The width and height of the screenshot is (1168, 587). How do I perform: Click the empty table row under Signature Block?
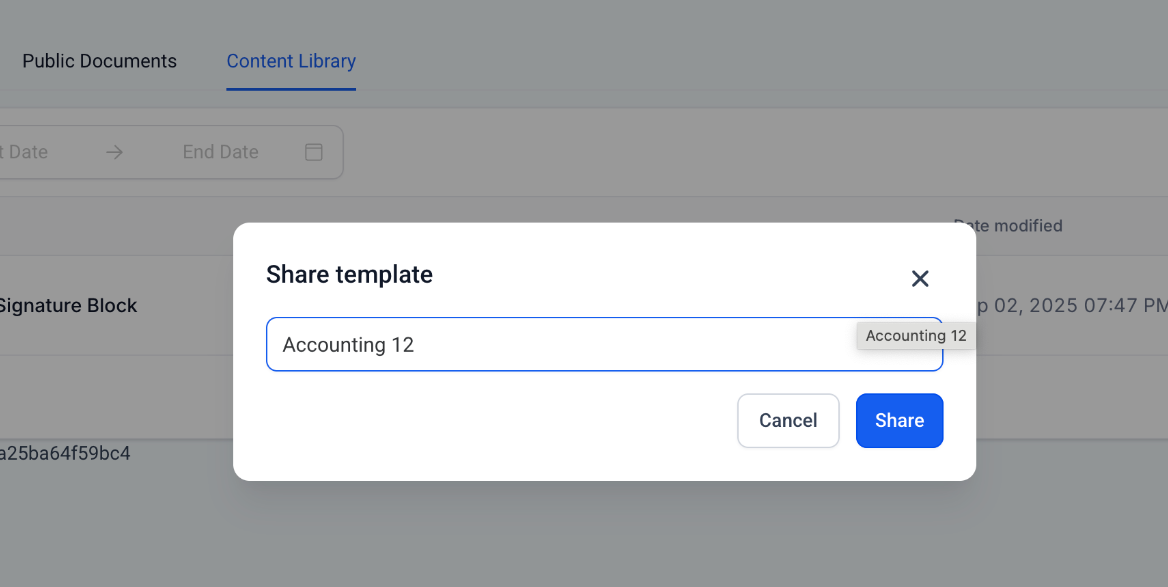pyautogui.click(x=110, y=396)
